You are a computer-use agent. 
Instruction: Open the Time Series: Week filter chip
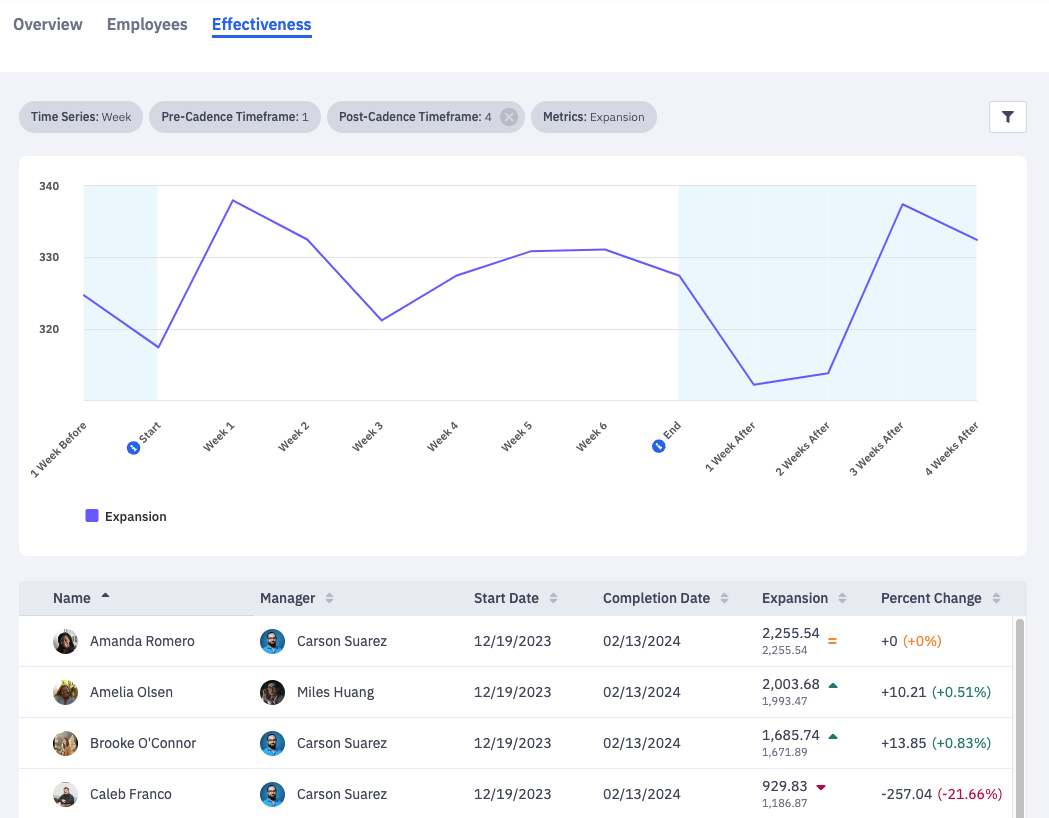pyautogui.click(x=81, y=117)
